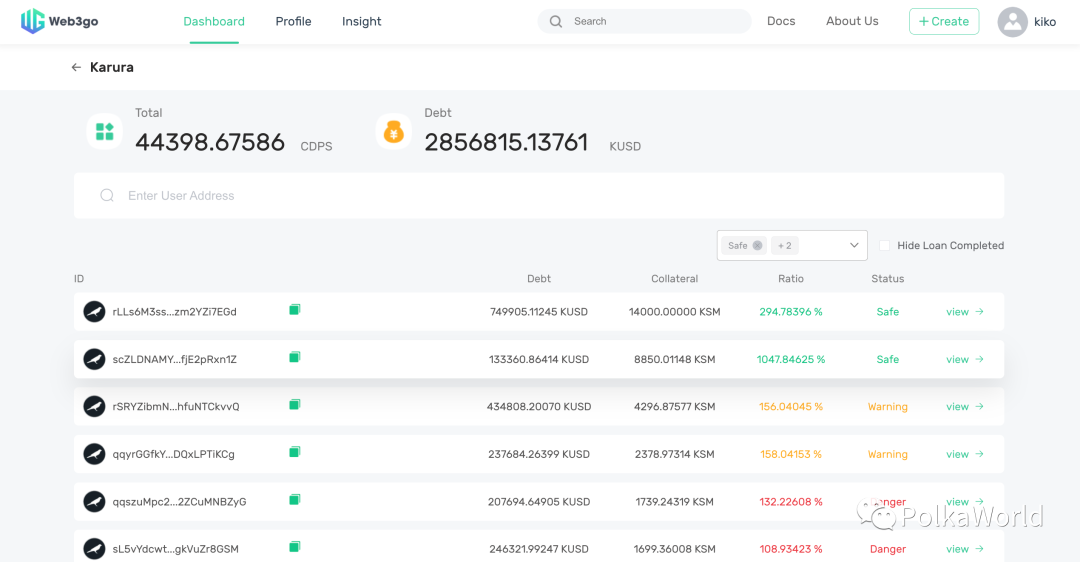The width and height of the screenshot is (1080, 562).
Task: Select debt value 434808.20070 KUSD
Action: click(x=539, y=407)
